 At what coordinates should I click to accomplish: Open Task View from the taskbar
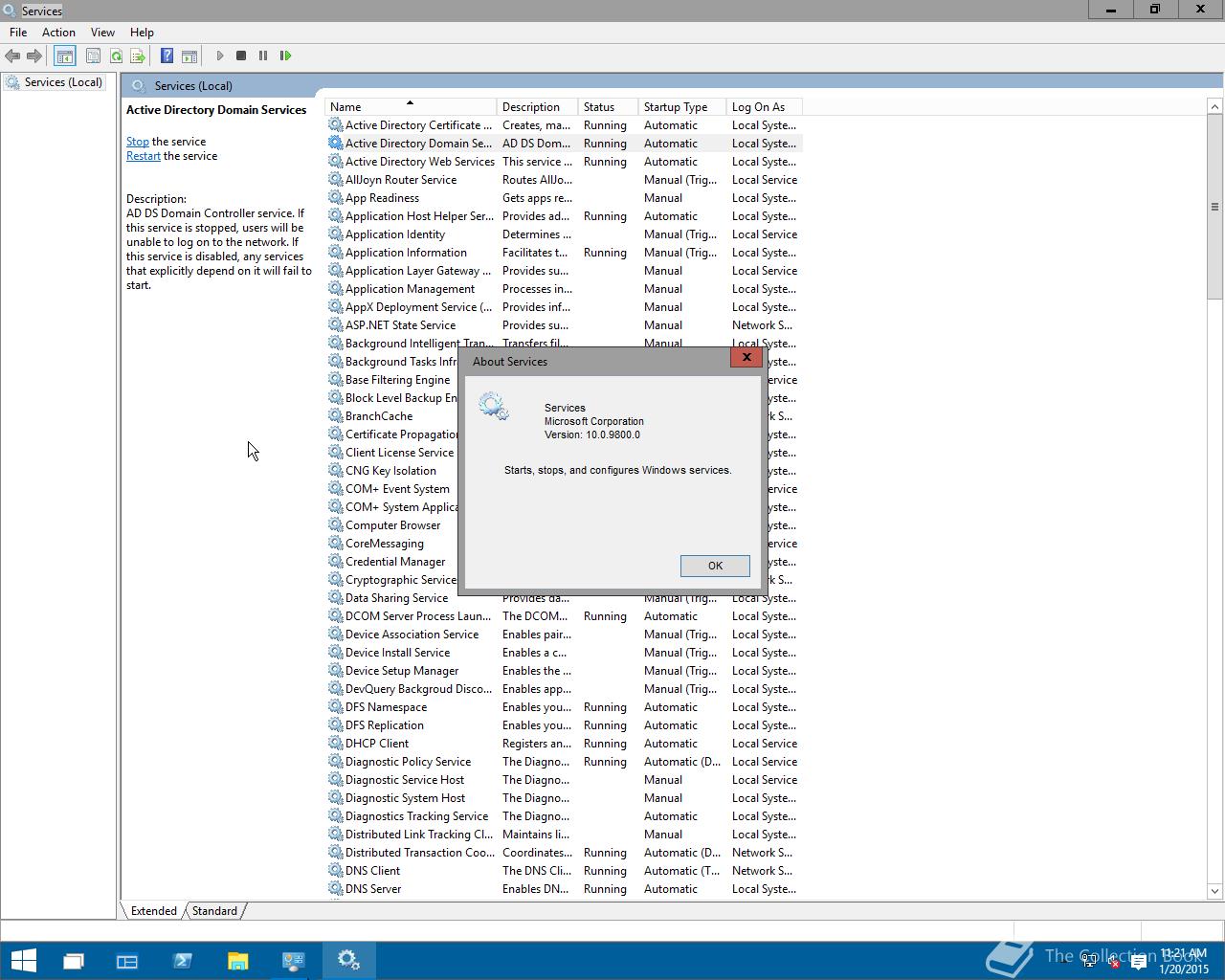tap(73, 960)
